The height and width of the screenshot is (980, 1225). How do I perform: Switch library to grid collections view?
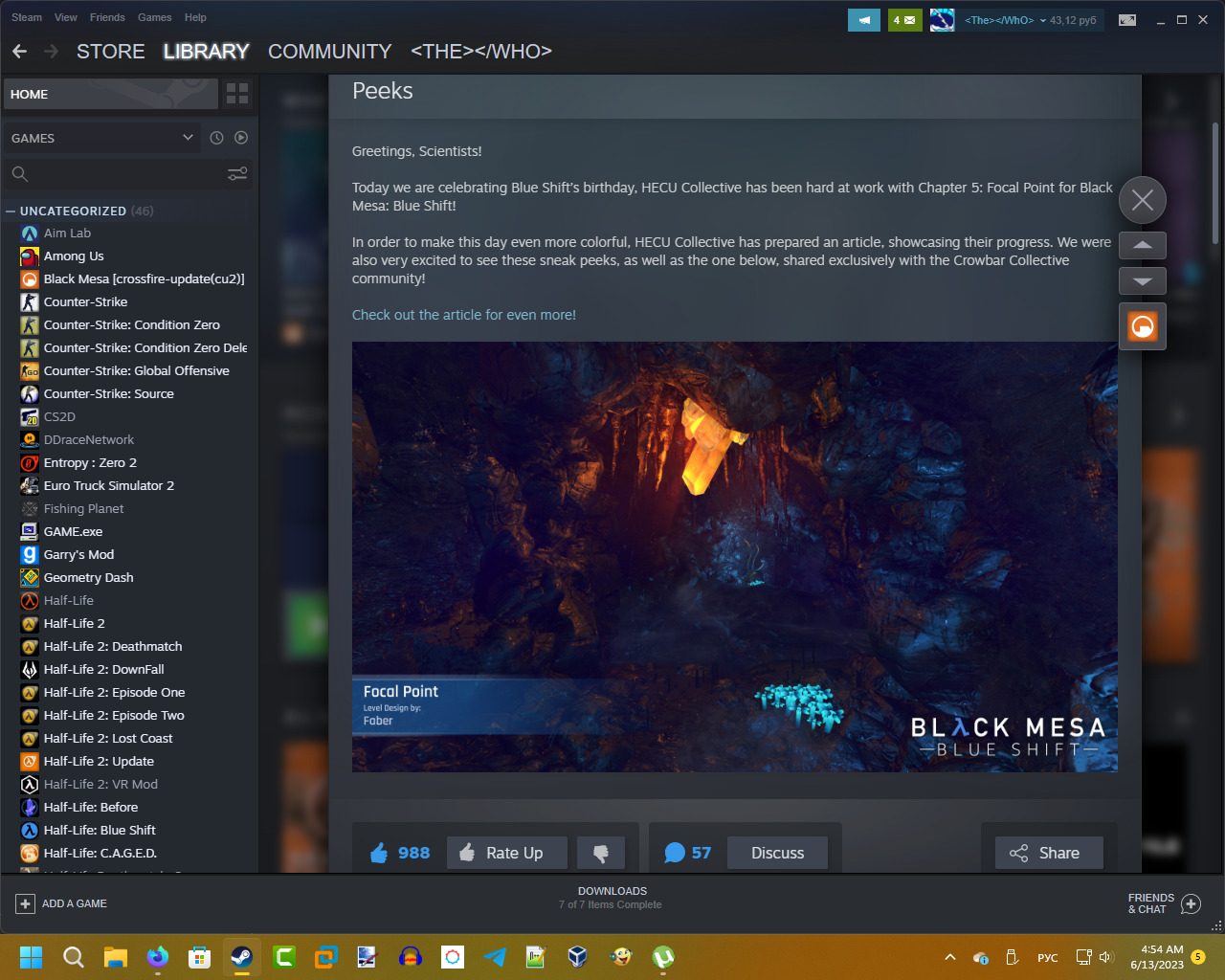pyautogui.click(x=237, y=94)
